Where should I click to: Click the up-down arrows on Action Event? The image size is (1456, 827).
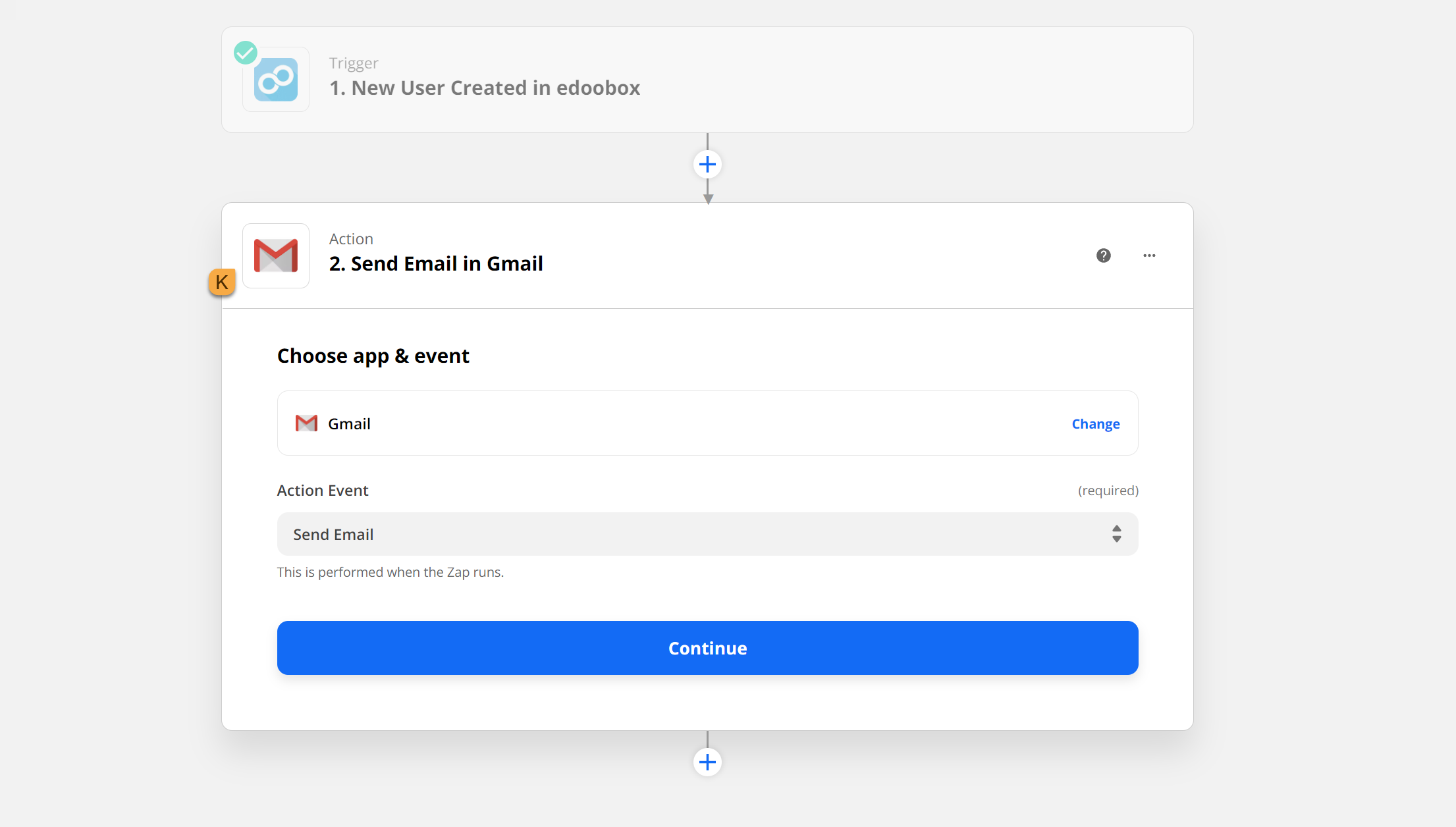click(x=1116, y=534)
